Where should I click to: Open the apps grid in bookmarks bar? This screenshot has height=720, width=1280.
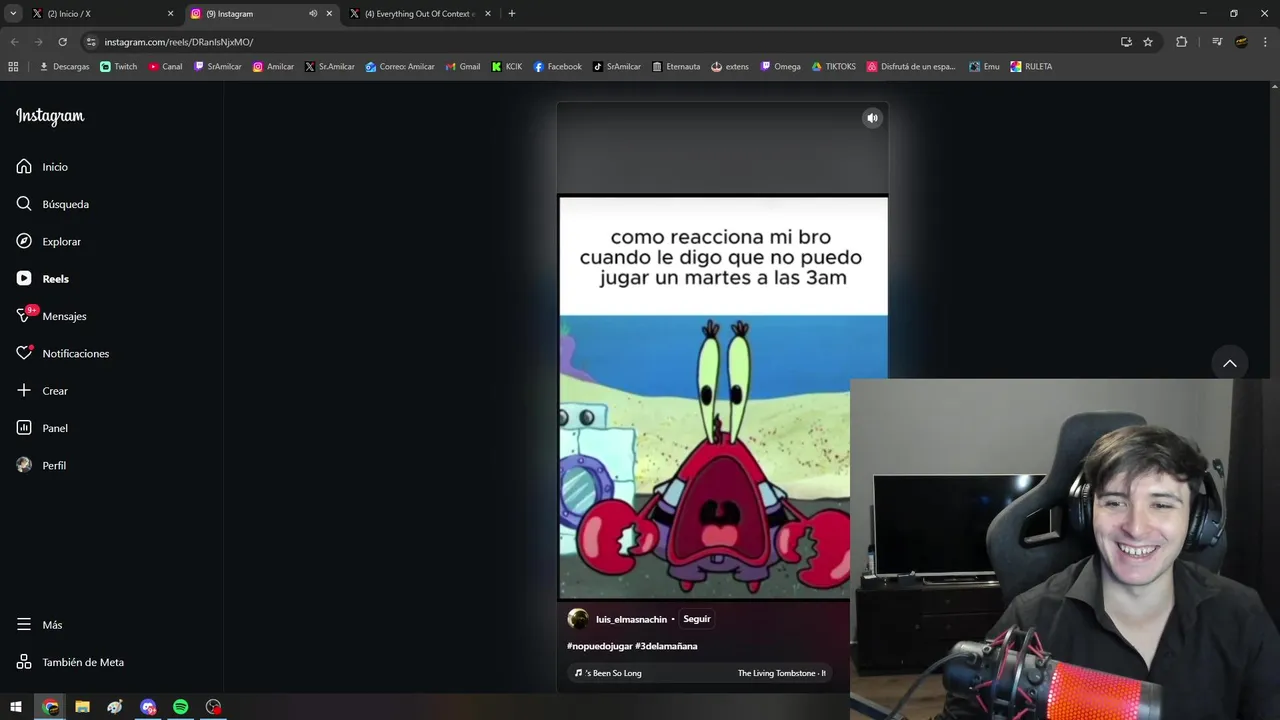coord(13,67)
